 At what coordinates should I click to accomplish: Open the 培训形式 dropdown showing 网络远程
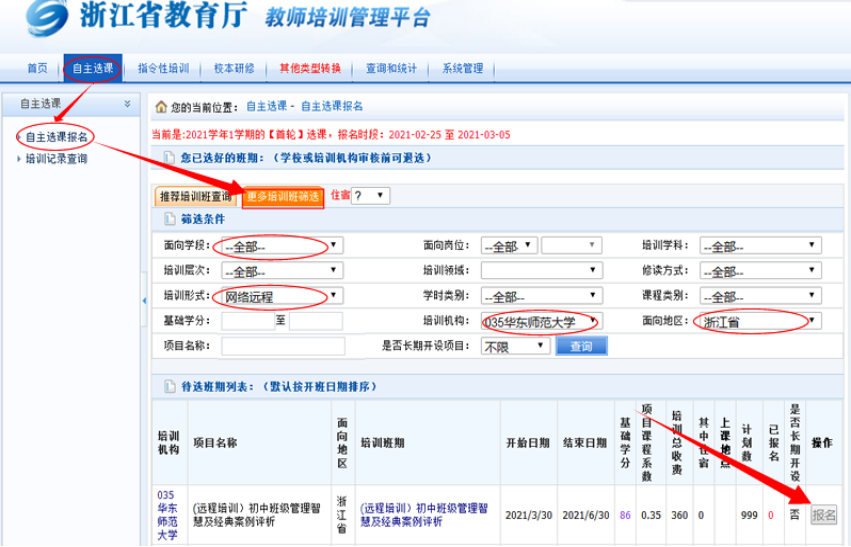(x=282, y=296)
